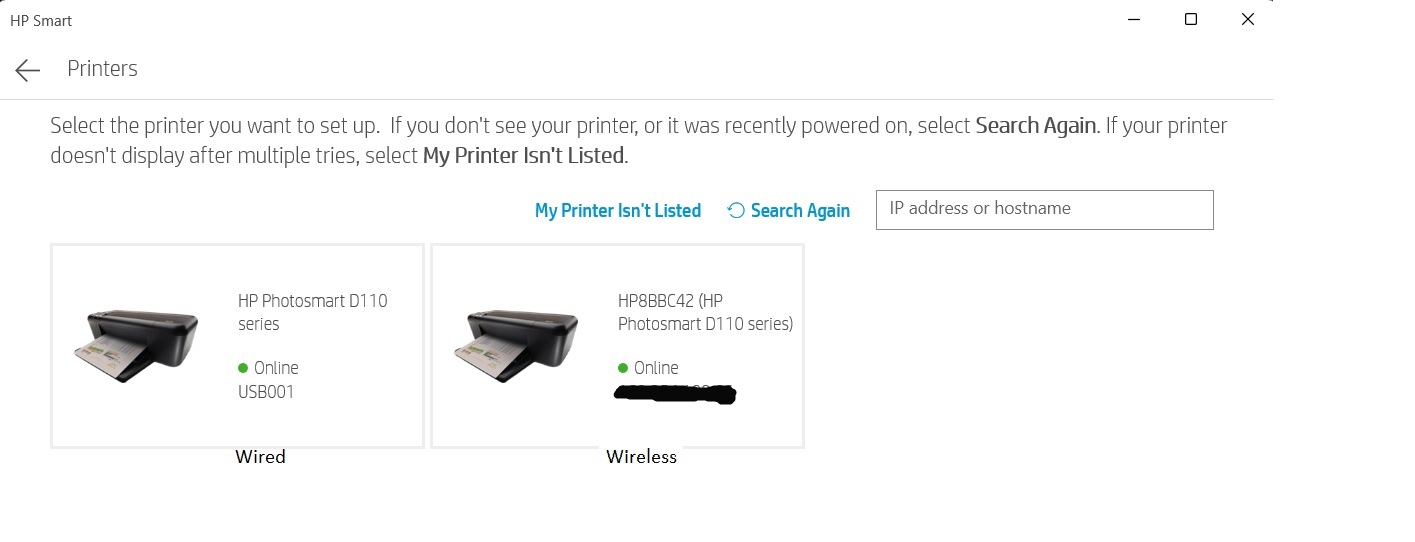Select the HP8BBC42 printer name text
The width and height of the screenshot is (1415, 542).
point(705,312)
